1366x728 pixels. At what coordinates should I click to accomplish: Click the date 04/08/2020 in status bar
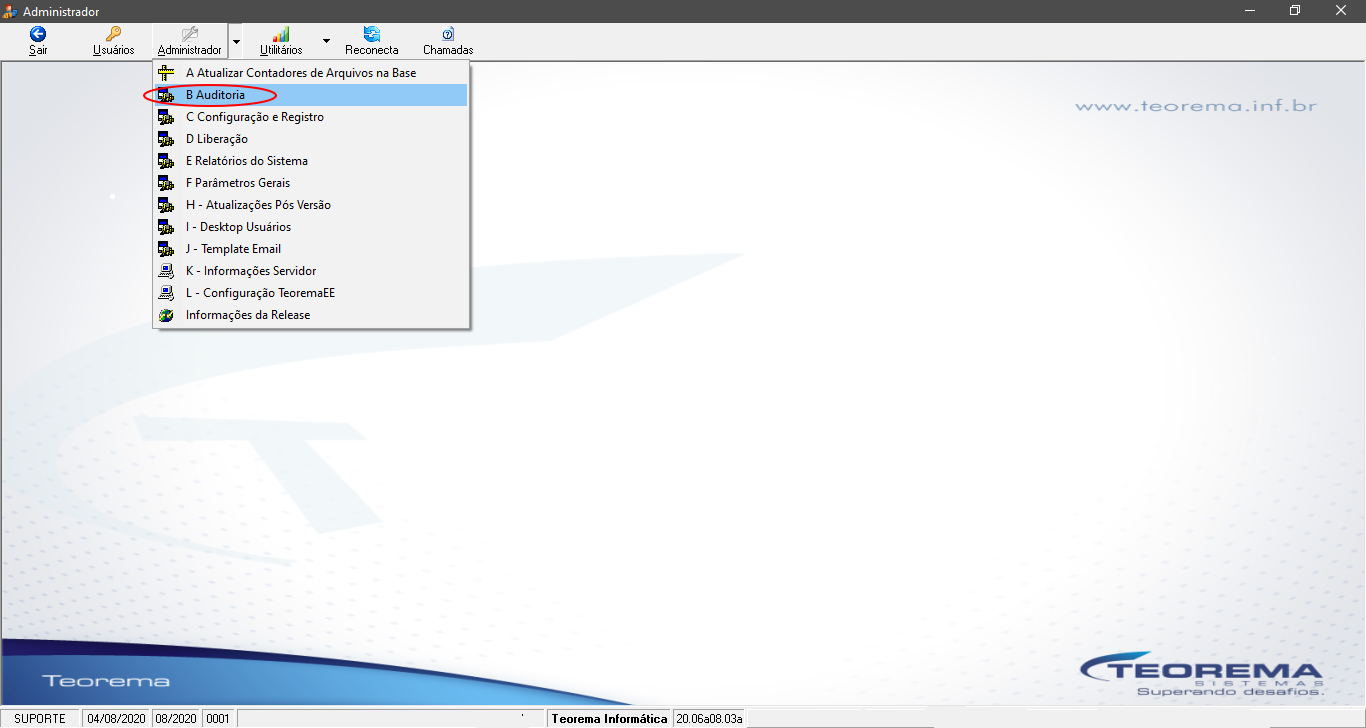pos(117,719)
